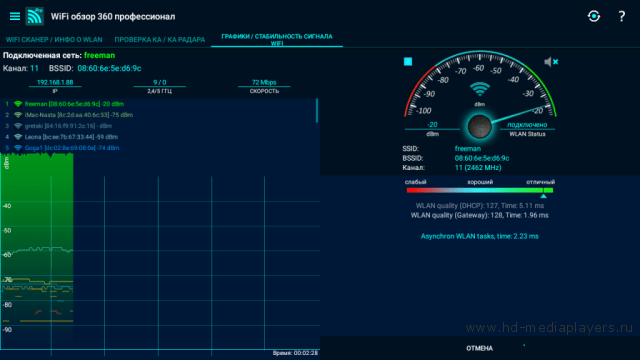Click WLAN quality (DHCP) line

(x=480, y=206)
